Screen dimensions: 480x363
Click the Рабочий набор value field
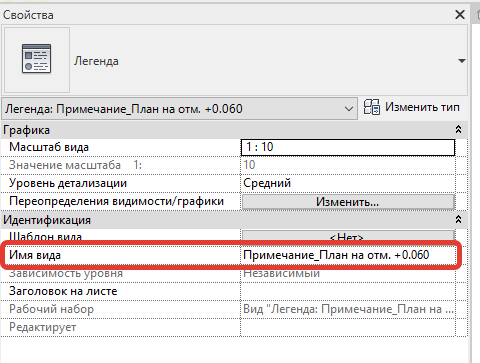[348, 309]
